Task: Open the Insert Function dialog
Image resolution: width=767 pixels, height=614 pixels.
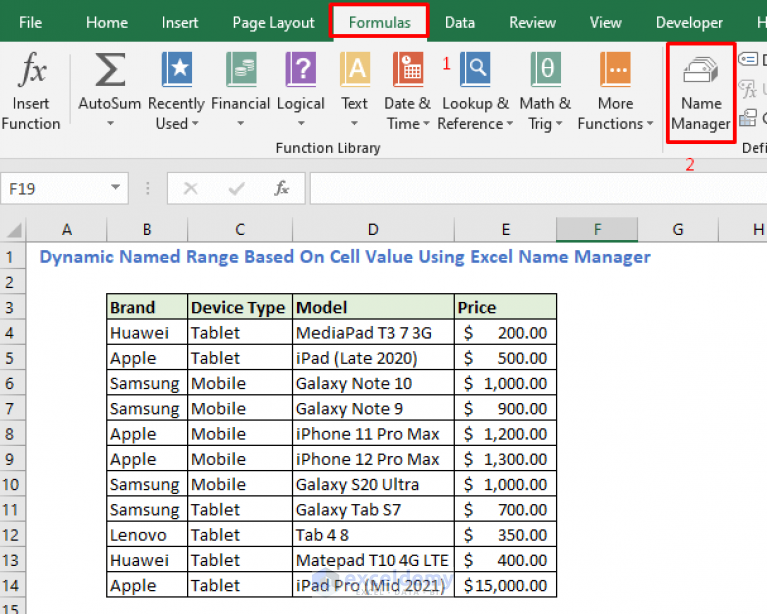Action: point(31,91)
